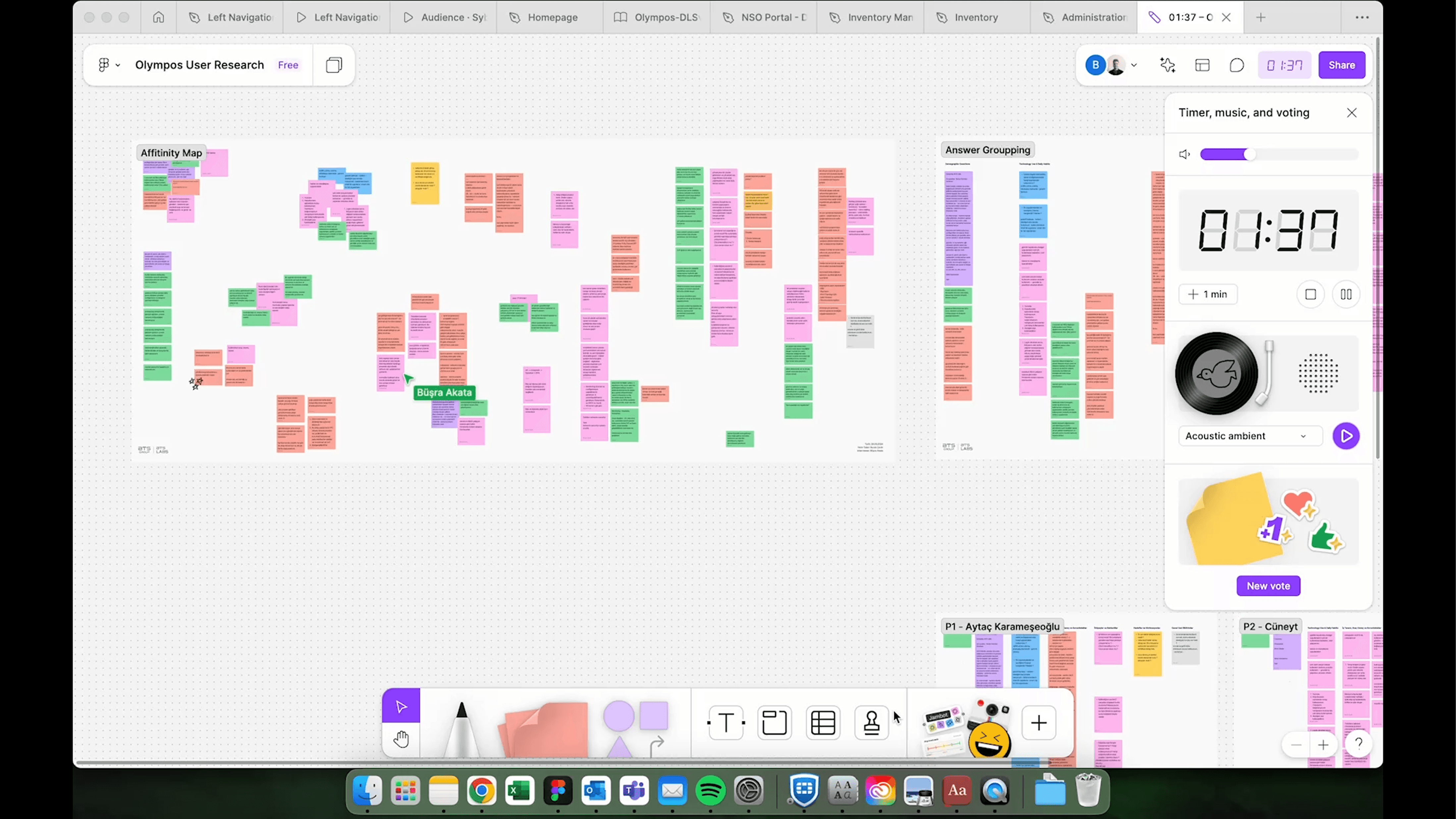
Task: Add 1 min to the timer
Action: tap(1208, 295)
